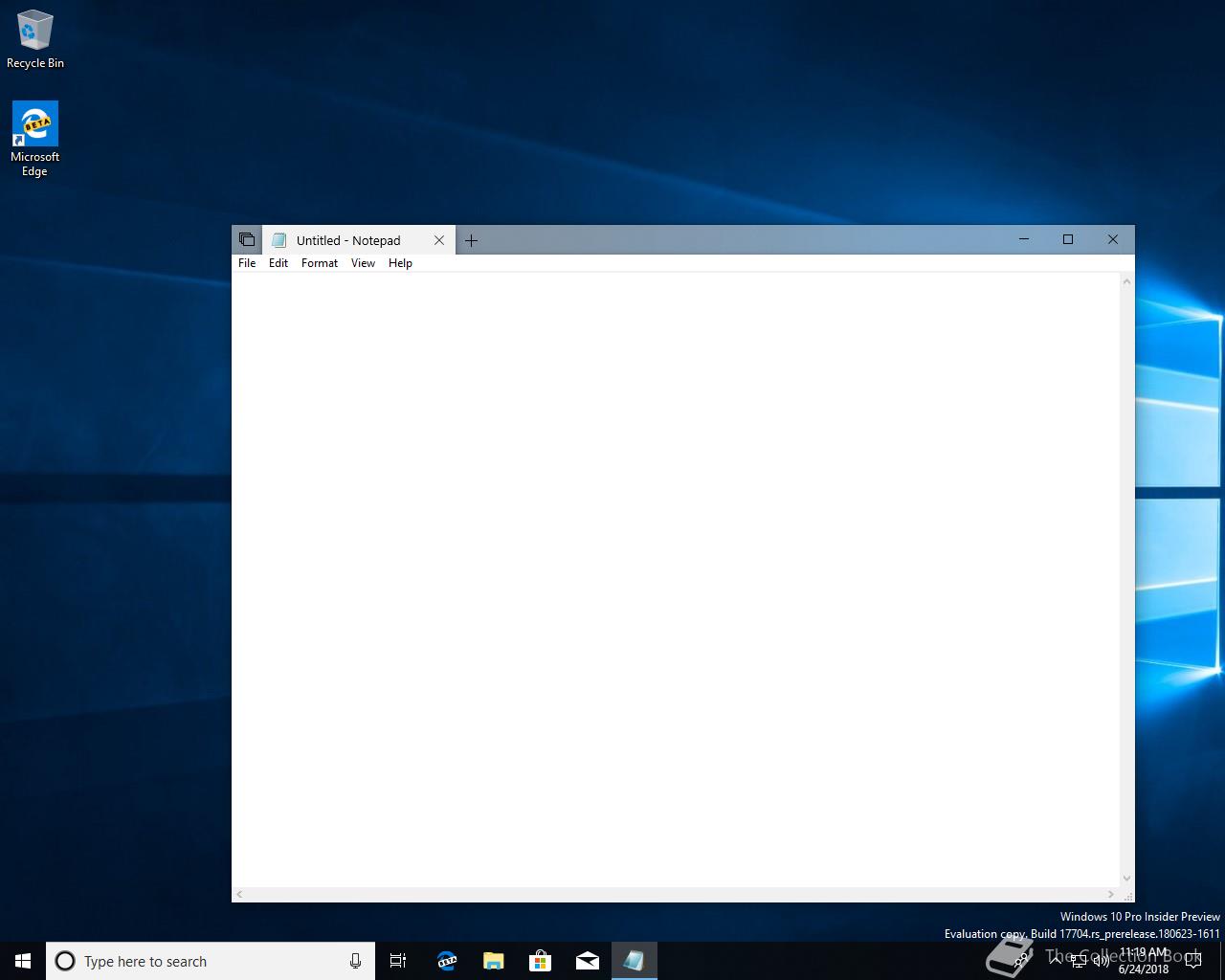The image size is (1225, 980).
Task: Open the Windows Start menu
Action: (23, 961)
